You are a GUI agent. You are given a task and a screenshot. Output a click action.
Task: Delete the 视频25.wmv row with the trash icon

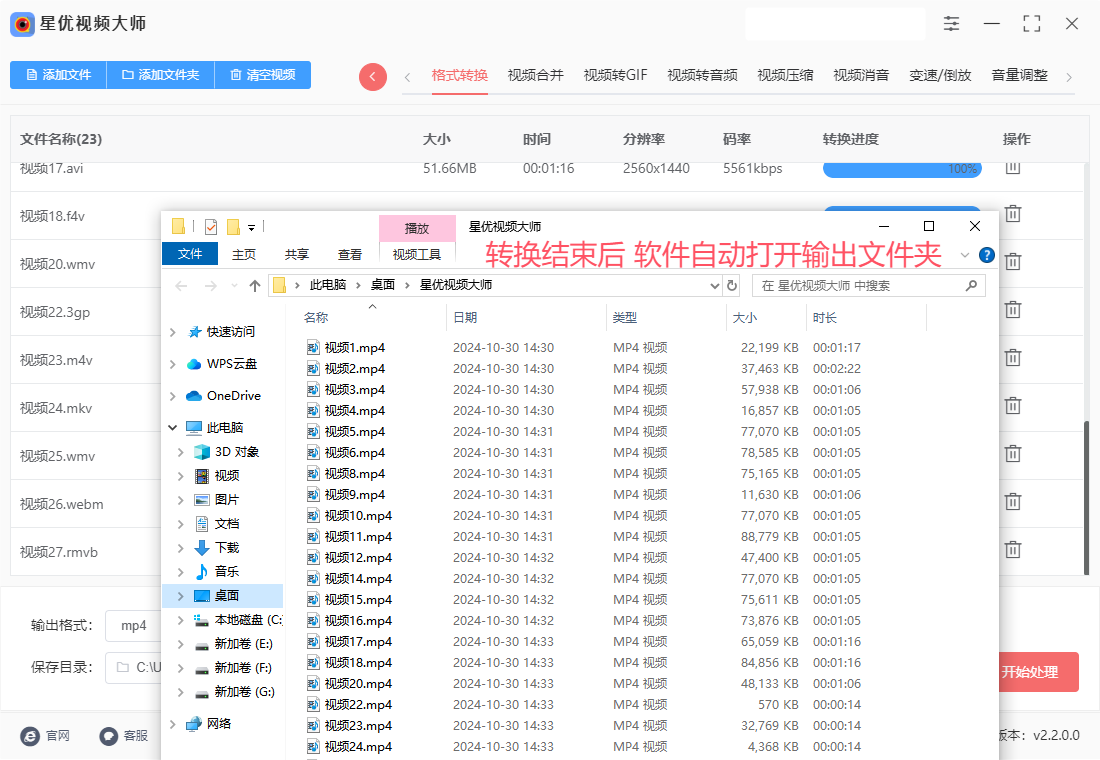coord(1012,453)
